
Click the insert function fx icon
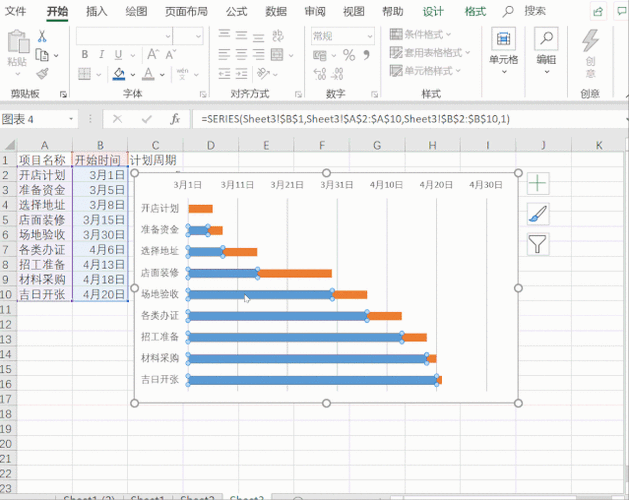pos(175,119)
